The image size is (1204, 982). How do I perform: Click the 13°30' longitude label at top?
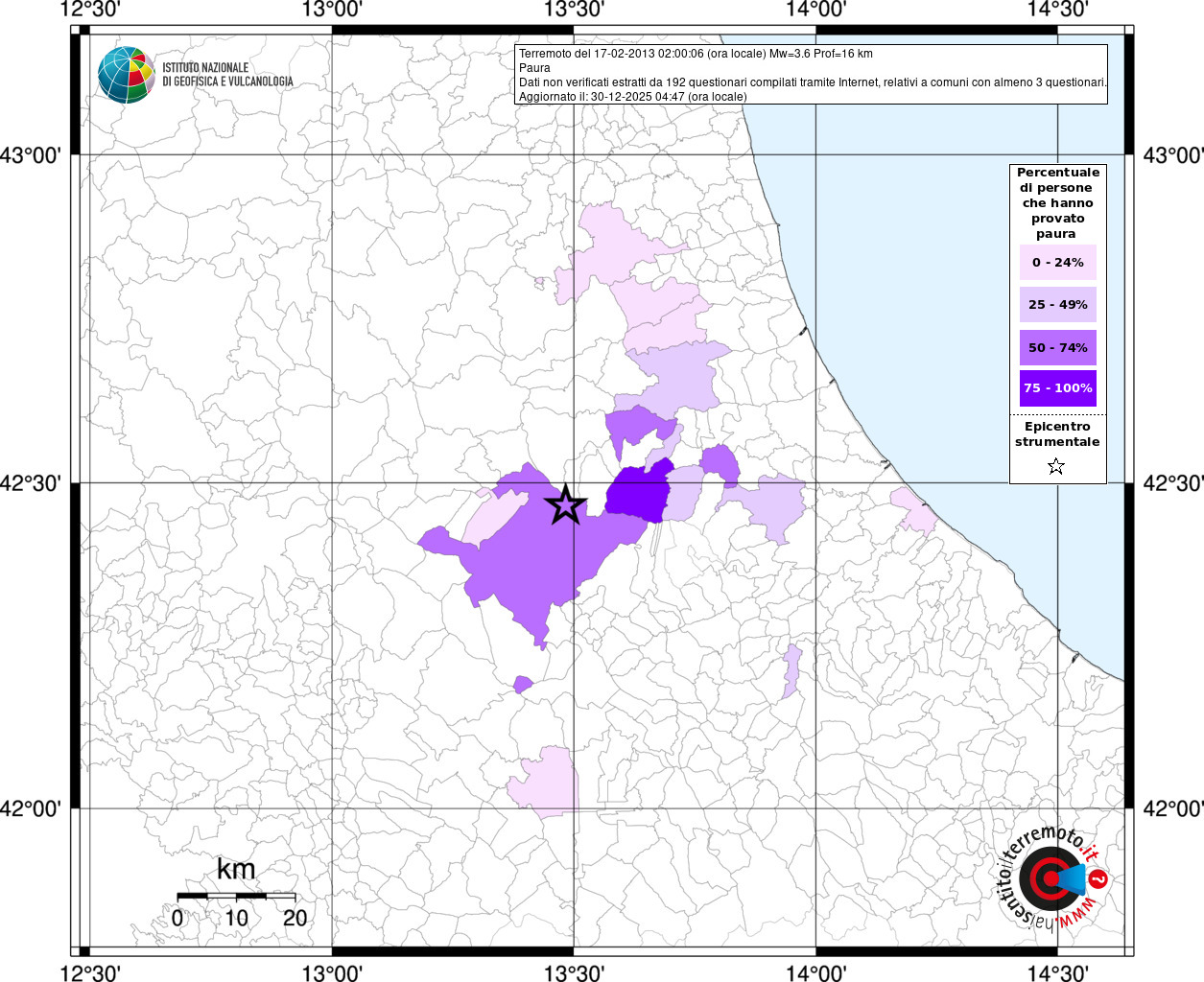click(574, 10)
